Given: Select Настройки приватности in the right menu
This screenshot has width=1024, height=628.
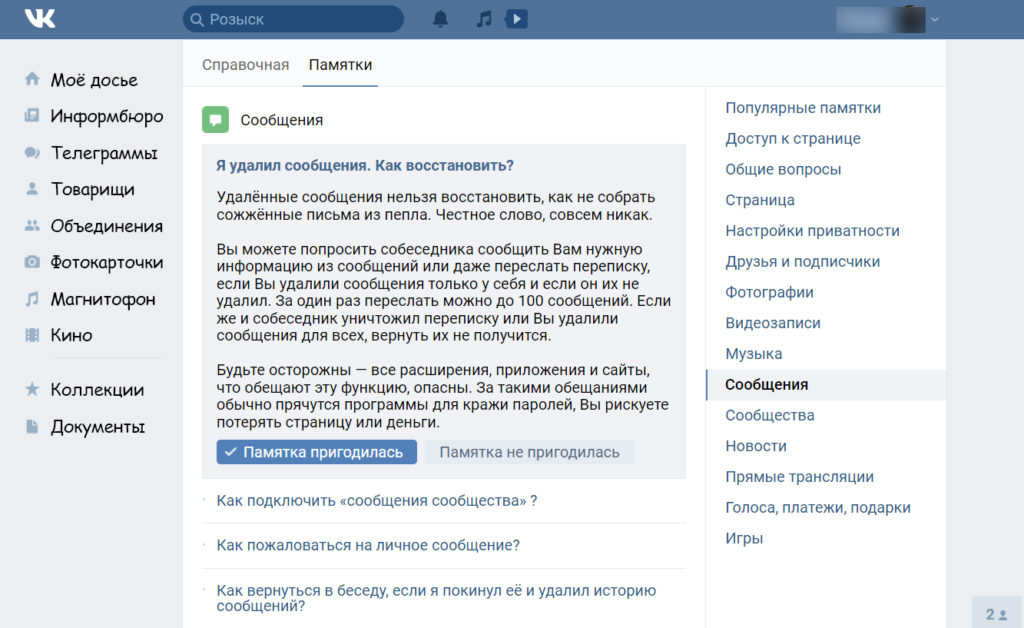Looking at the screenshot, I should click(812, 231).
